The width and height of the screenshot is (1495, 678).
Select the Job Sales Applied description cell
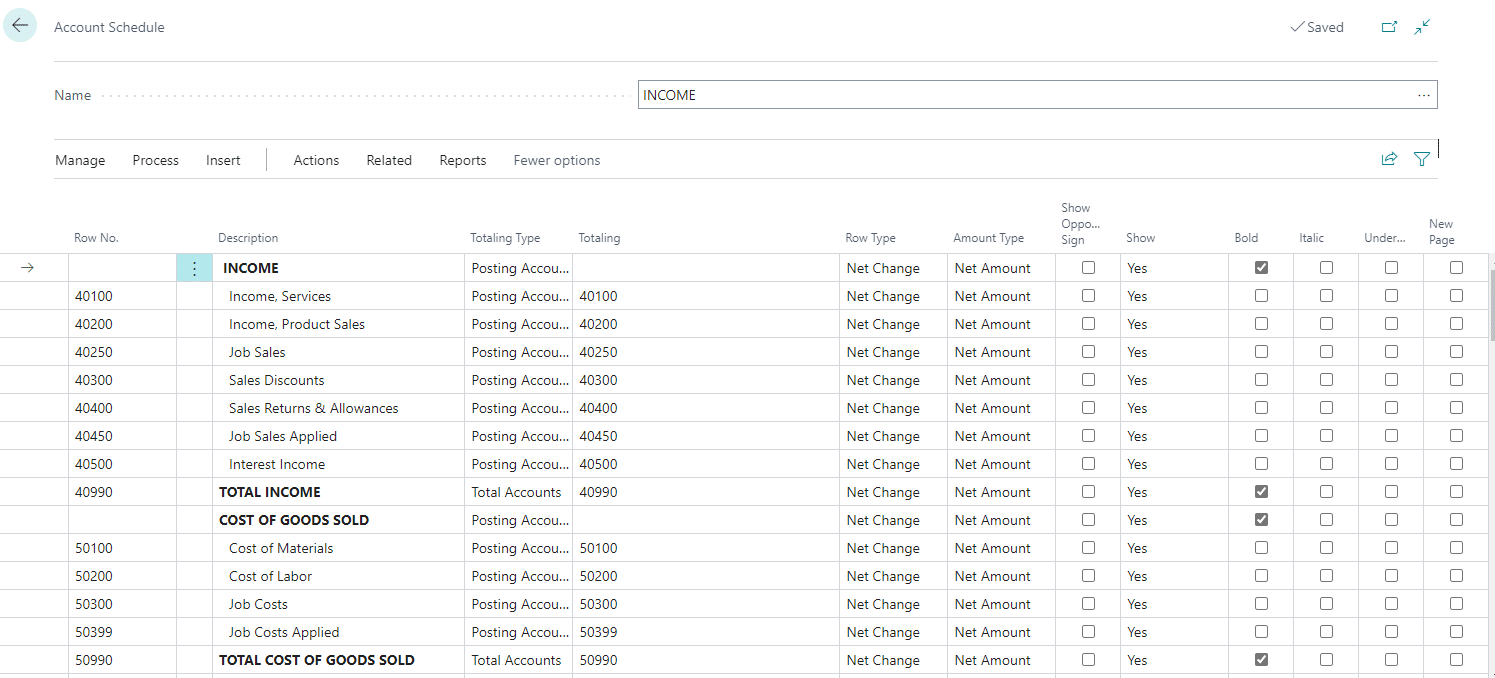pyautogui.click(x=338, y=436)
